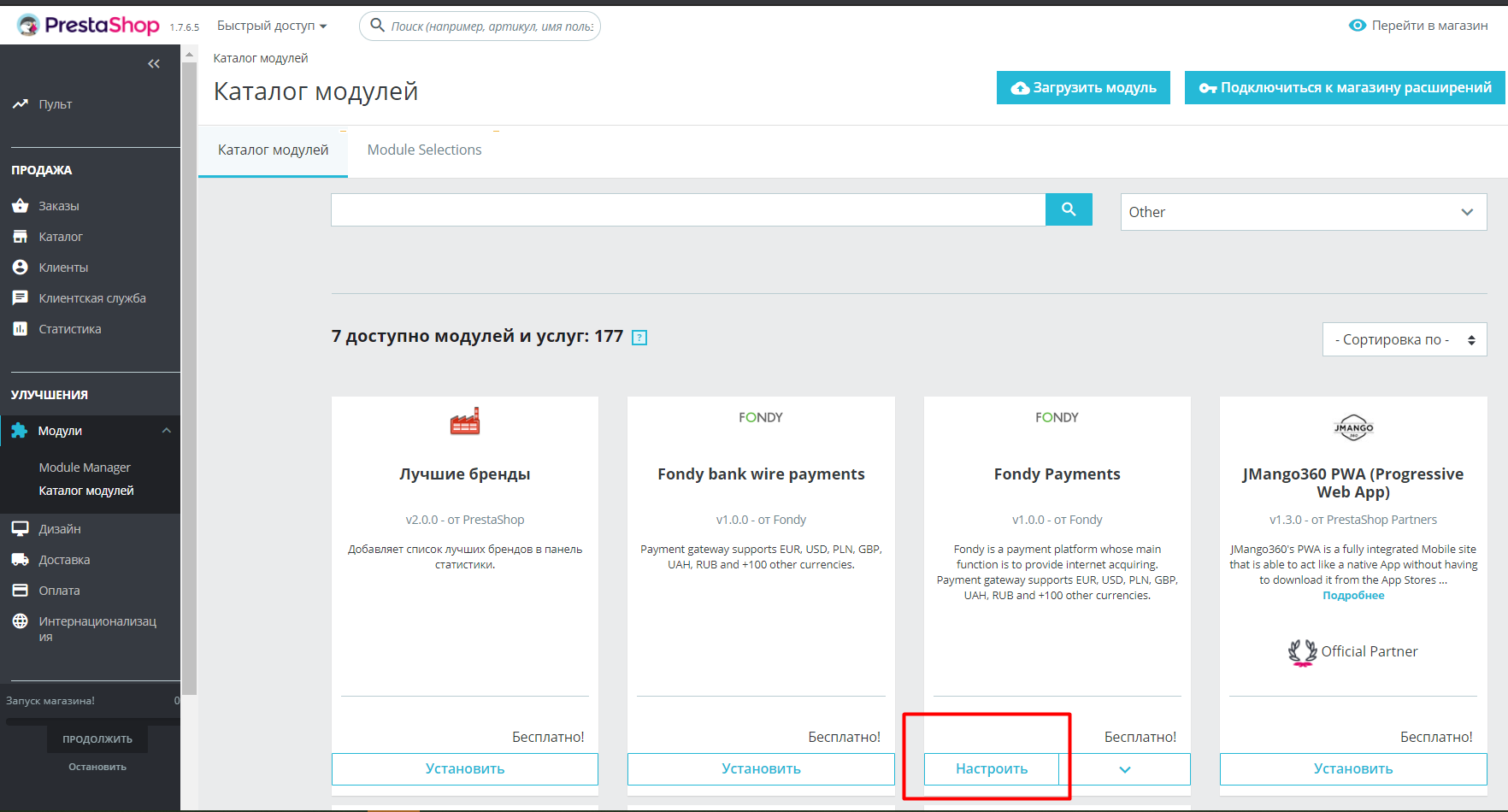Collapse the sidebar with double chevron icon
The height and width of the screenshot is (812, 1508).
click(x=154, y=64)
